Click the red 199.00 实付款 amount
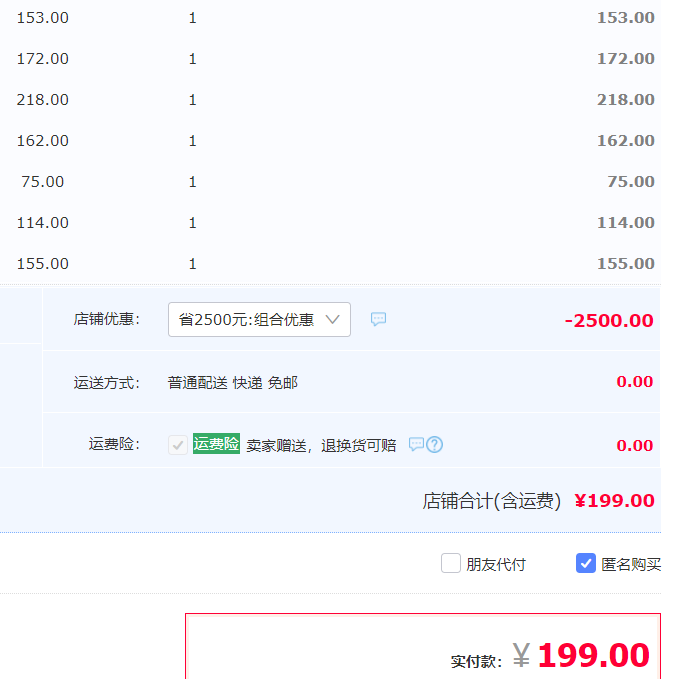This screenshot has width=681, height=679. (593, 655)
